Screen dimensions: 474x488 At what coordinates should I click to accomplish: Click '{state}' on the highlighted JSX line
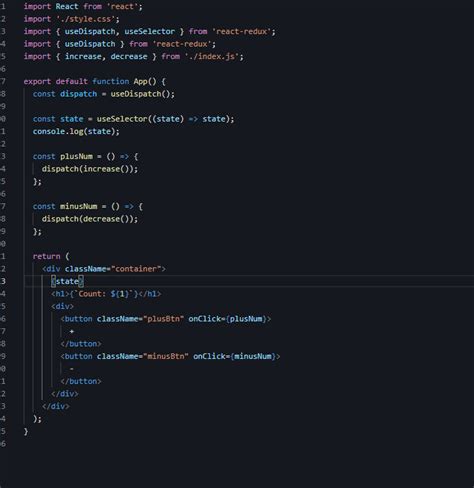[x=67, y=281]
